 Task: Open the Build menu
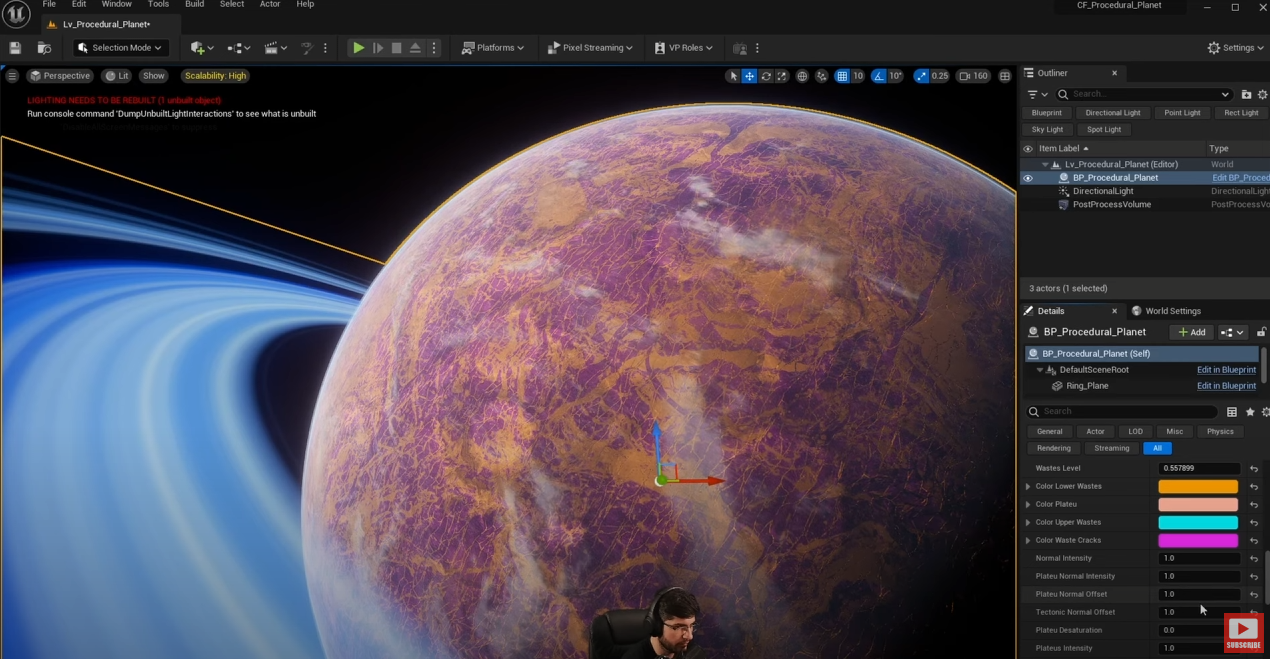click(x=194, y=5)
